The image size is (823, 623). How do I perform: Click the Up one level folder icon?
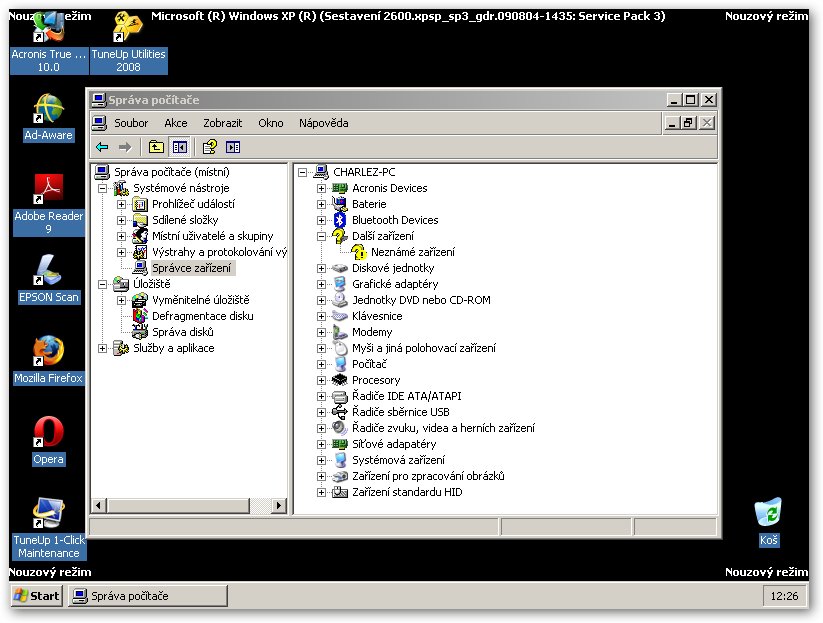click(x=156, y=147)
